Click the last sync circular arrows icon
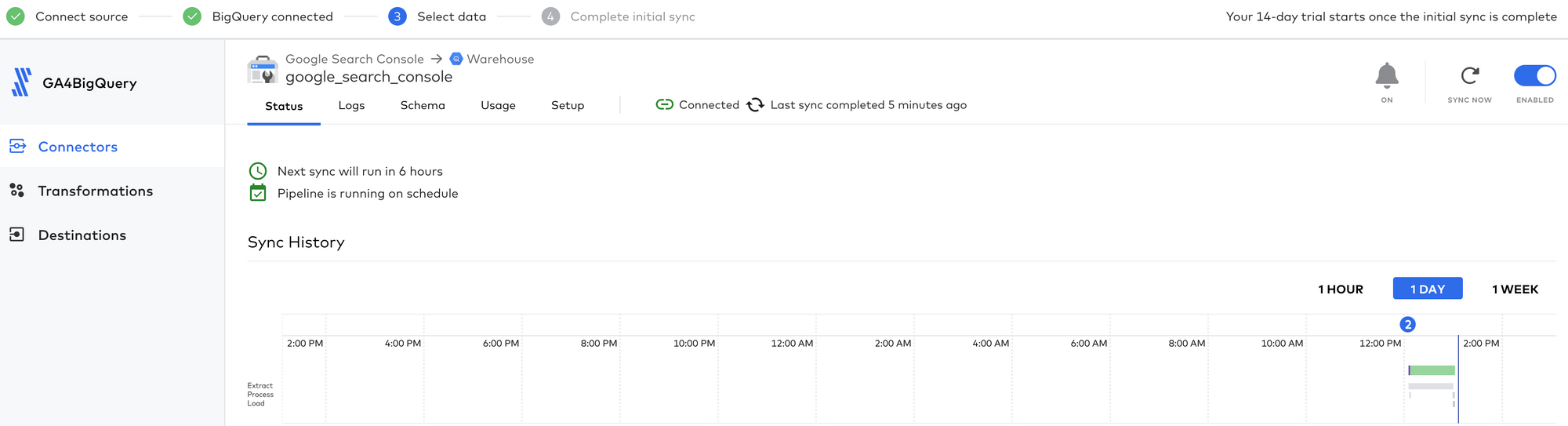1568x426 pixels. pos(755,105)
